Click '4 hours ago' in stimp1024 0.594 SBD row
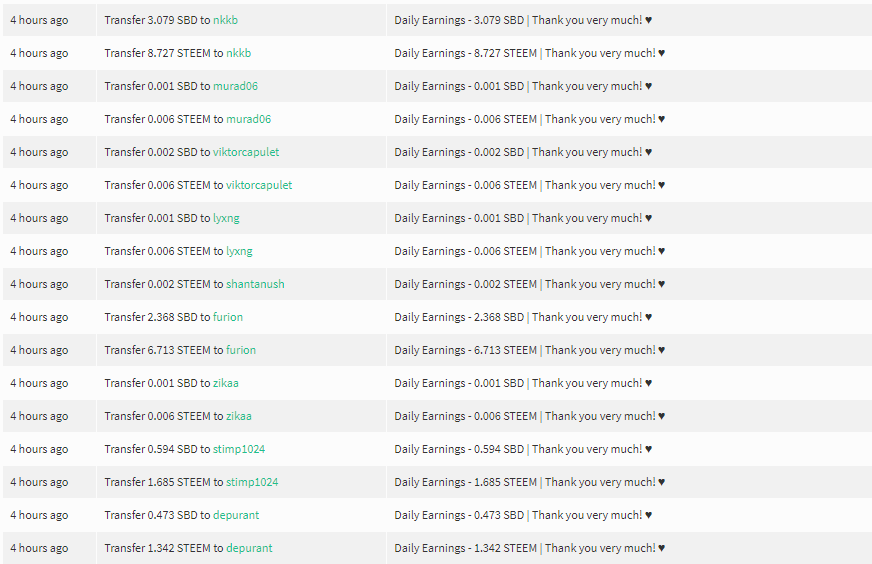 [39, 449]
